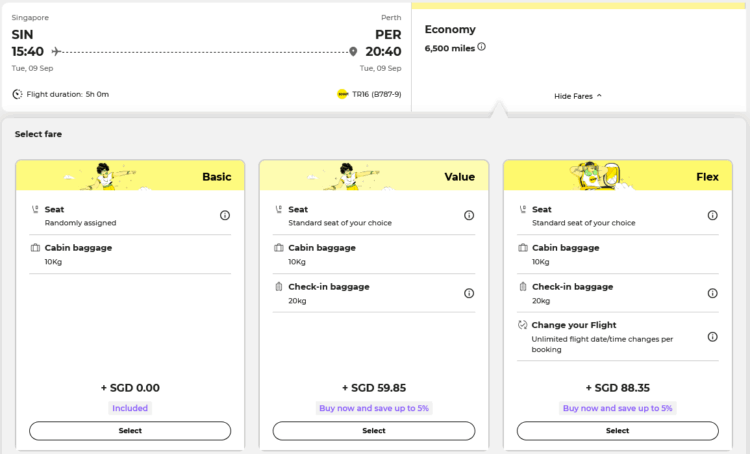Click the Flex fare yellow header
The width and height of the screenshot is (750, 454).
point(618,176)
